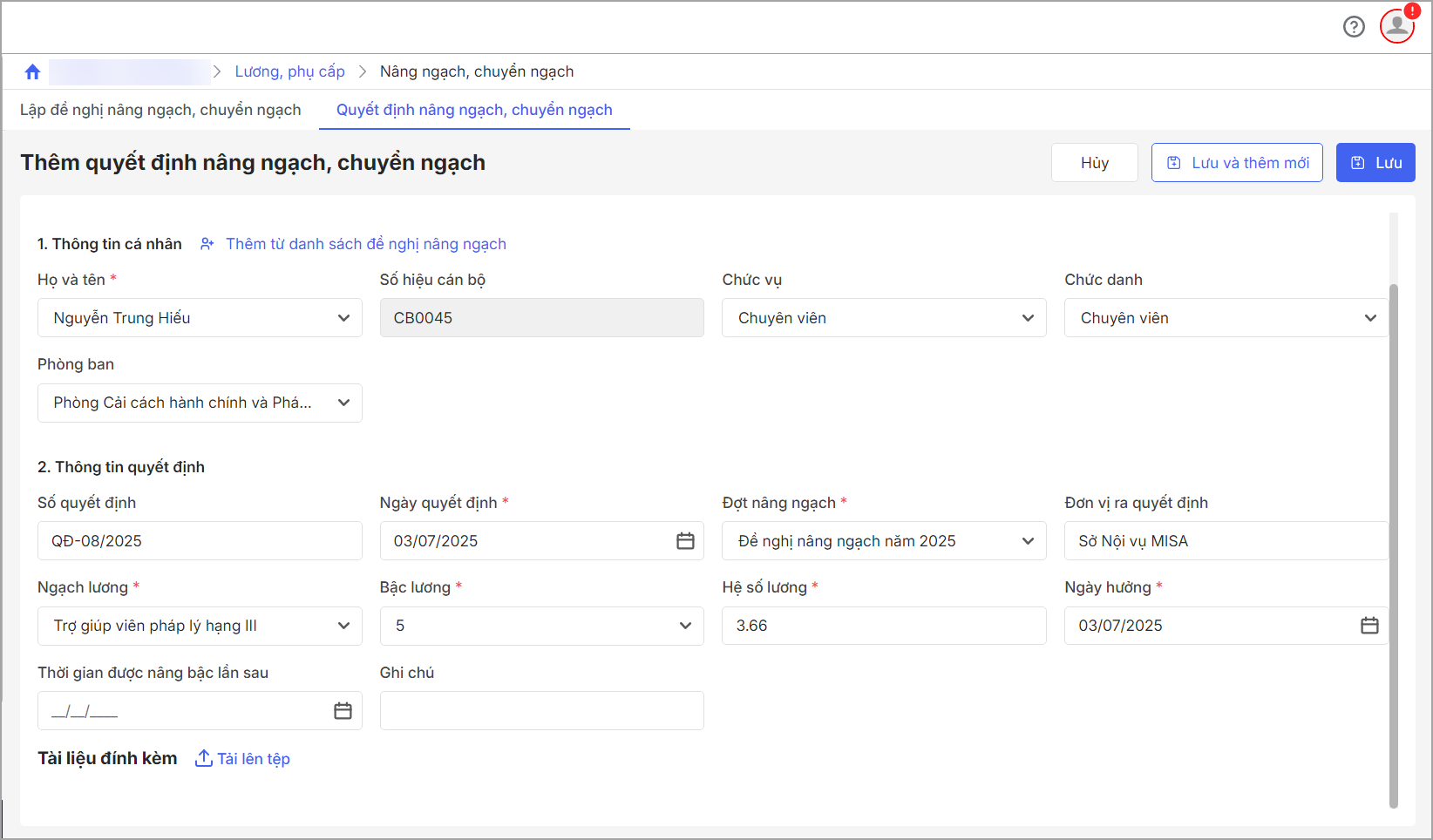Screen dimensions: 1433x840
Task: Open the Bậc lương dropdown
Action: tap(685, 626)
